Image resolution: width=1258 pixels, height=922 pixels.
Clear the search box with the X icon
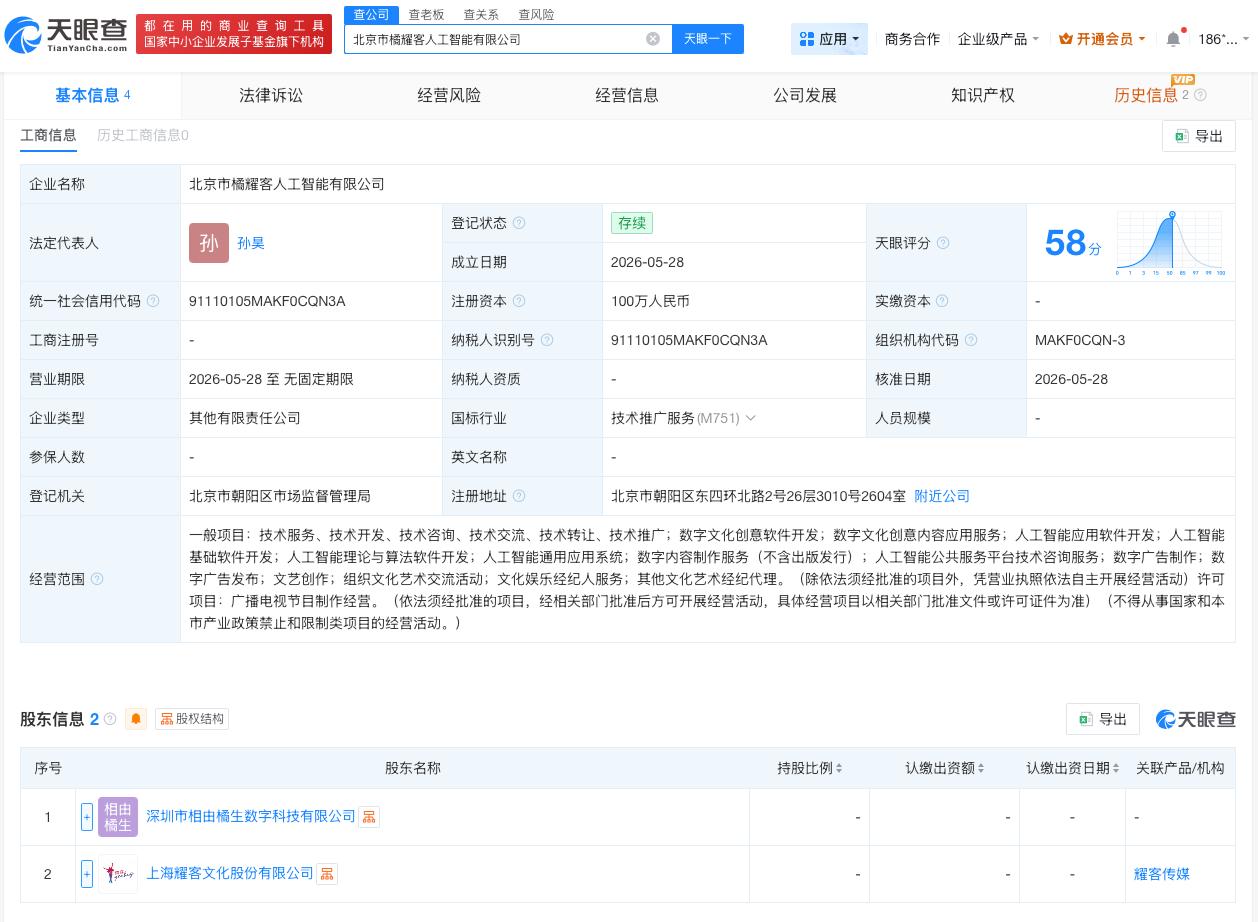coord(653,39)
